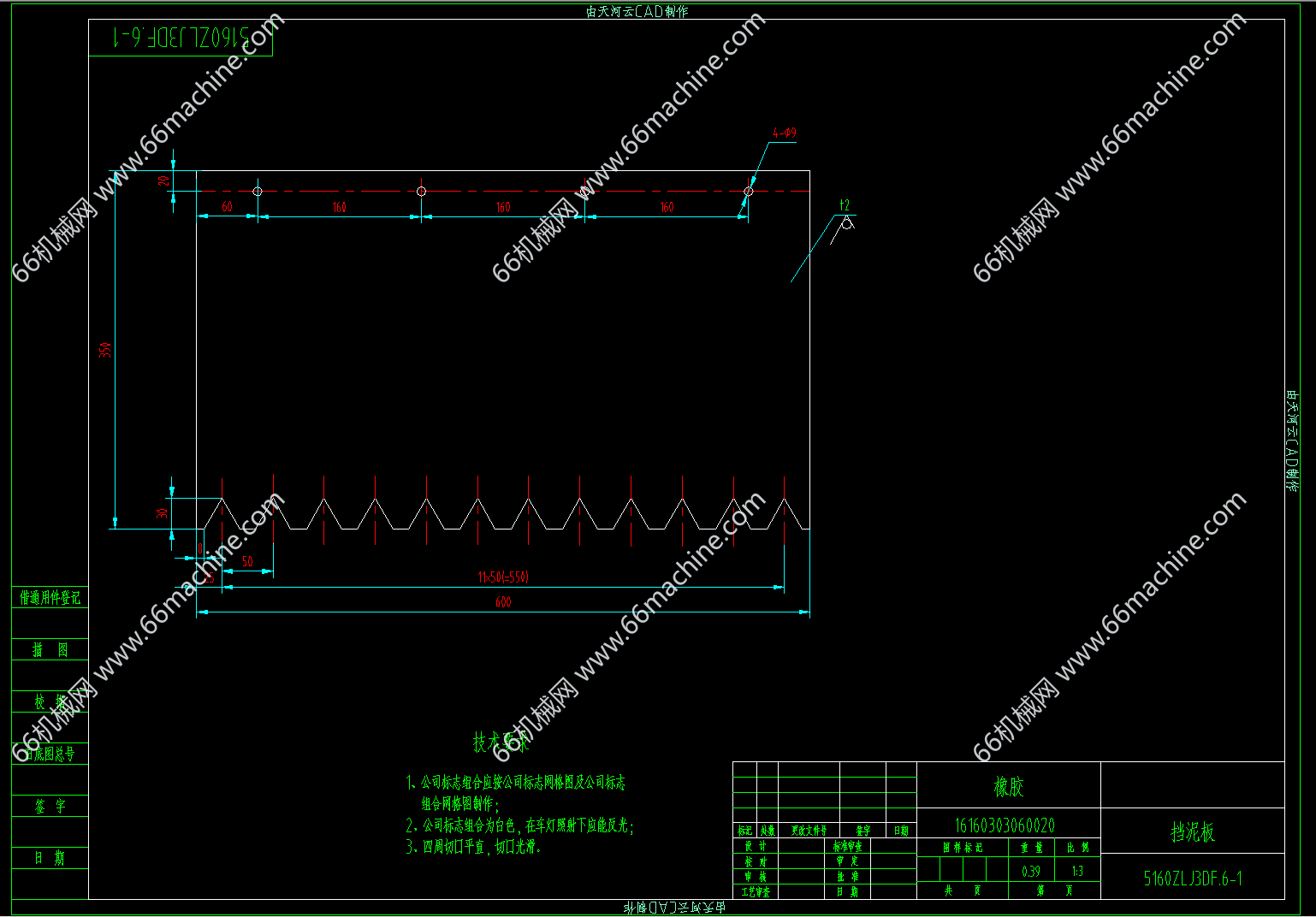Select the 技术要求 heading text
Screen dimensions: 1316x917
point(501,742)
